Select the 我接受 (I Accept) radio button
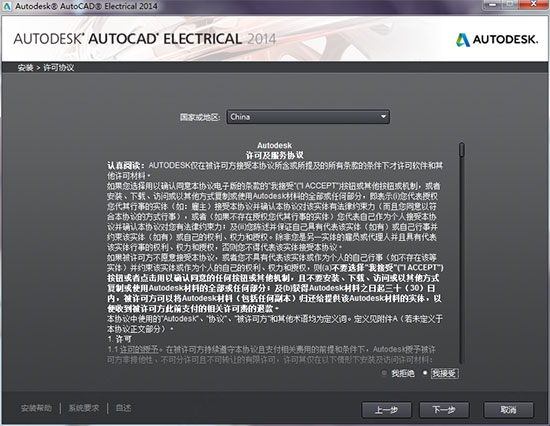The width and height of the screenshot is (550, 426). click(x=425, y=373)
